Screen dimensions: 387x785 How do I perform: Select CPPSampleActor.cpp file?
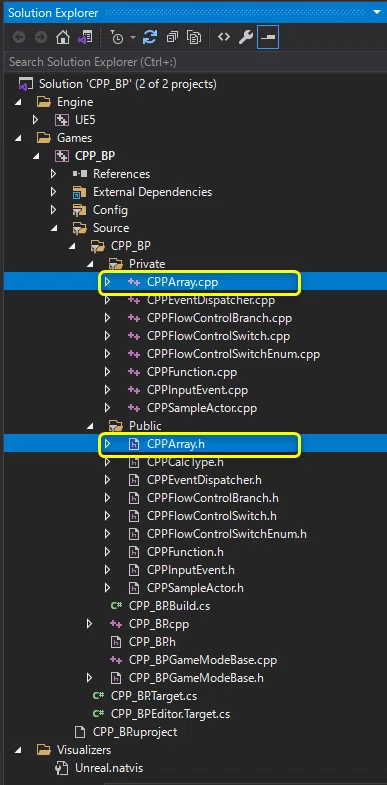click(x=202, y=409)
